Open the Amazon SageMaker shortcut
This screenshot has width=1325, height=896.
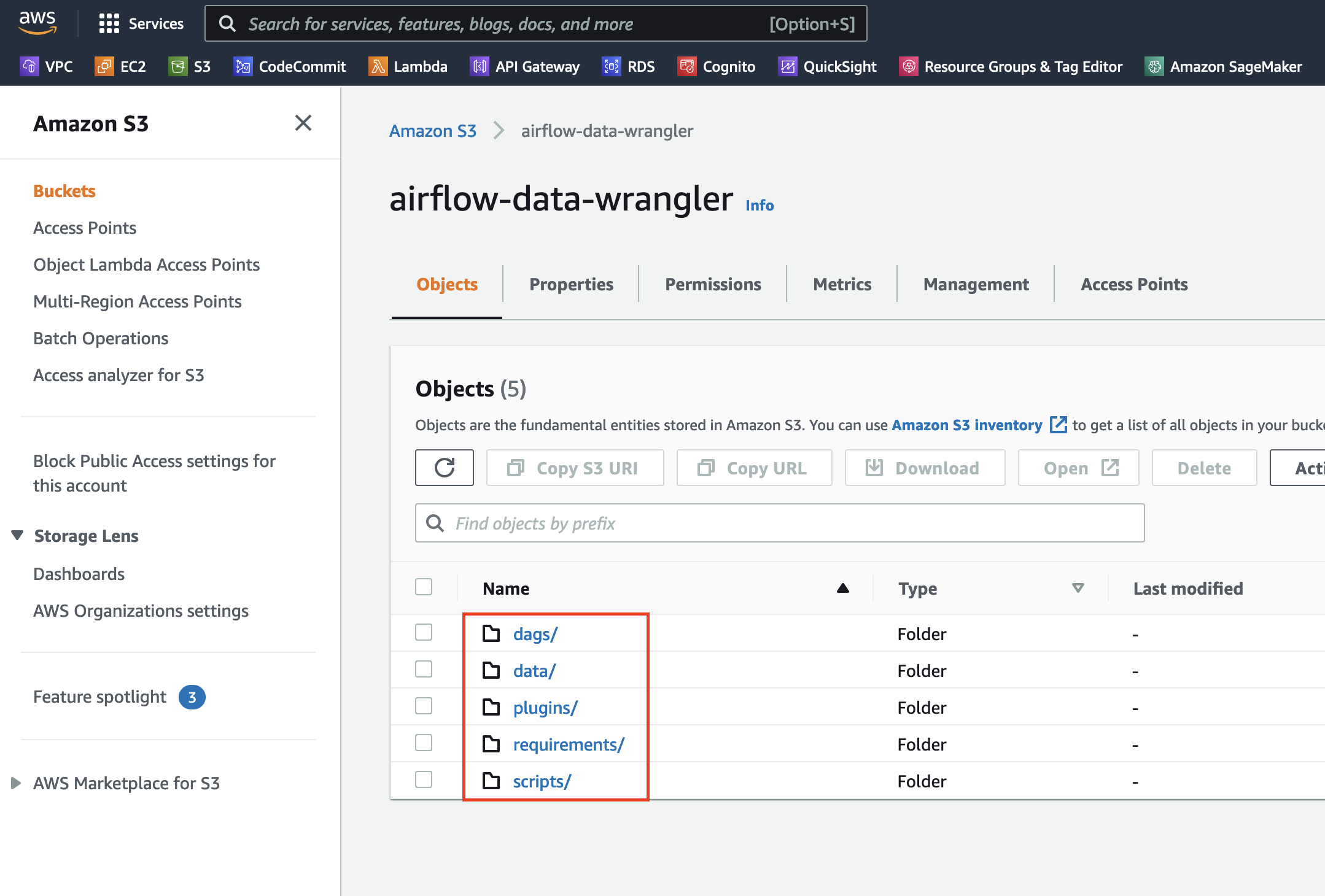tap(1224, 66)
